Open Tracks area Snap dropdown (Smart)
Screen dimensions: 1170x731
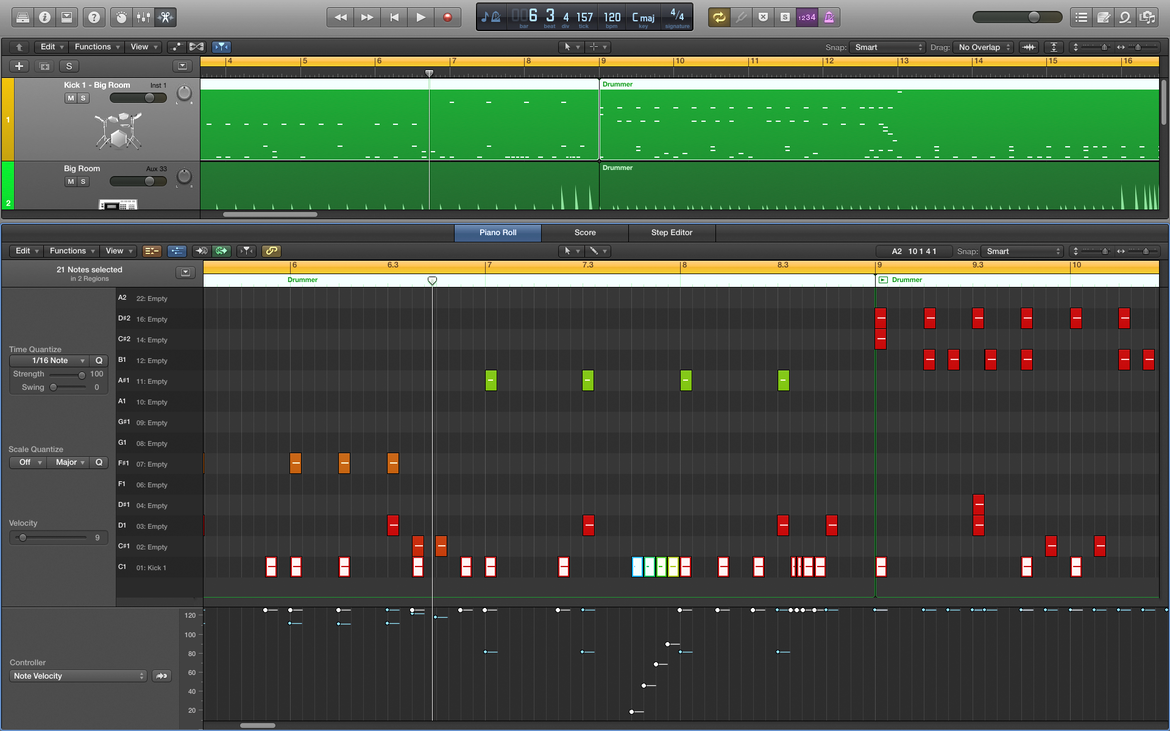tap(887, 47)
